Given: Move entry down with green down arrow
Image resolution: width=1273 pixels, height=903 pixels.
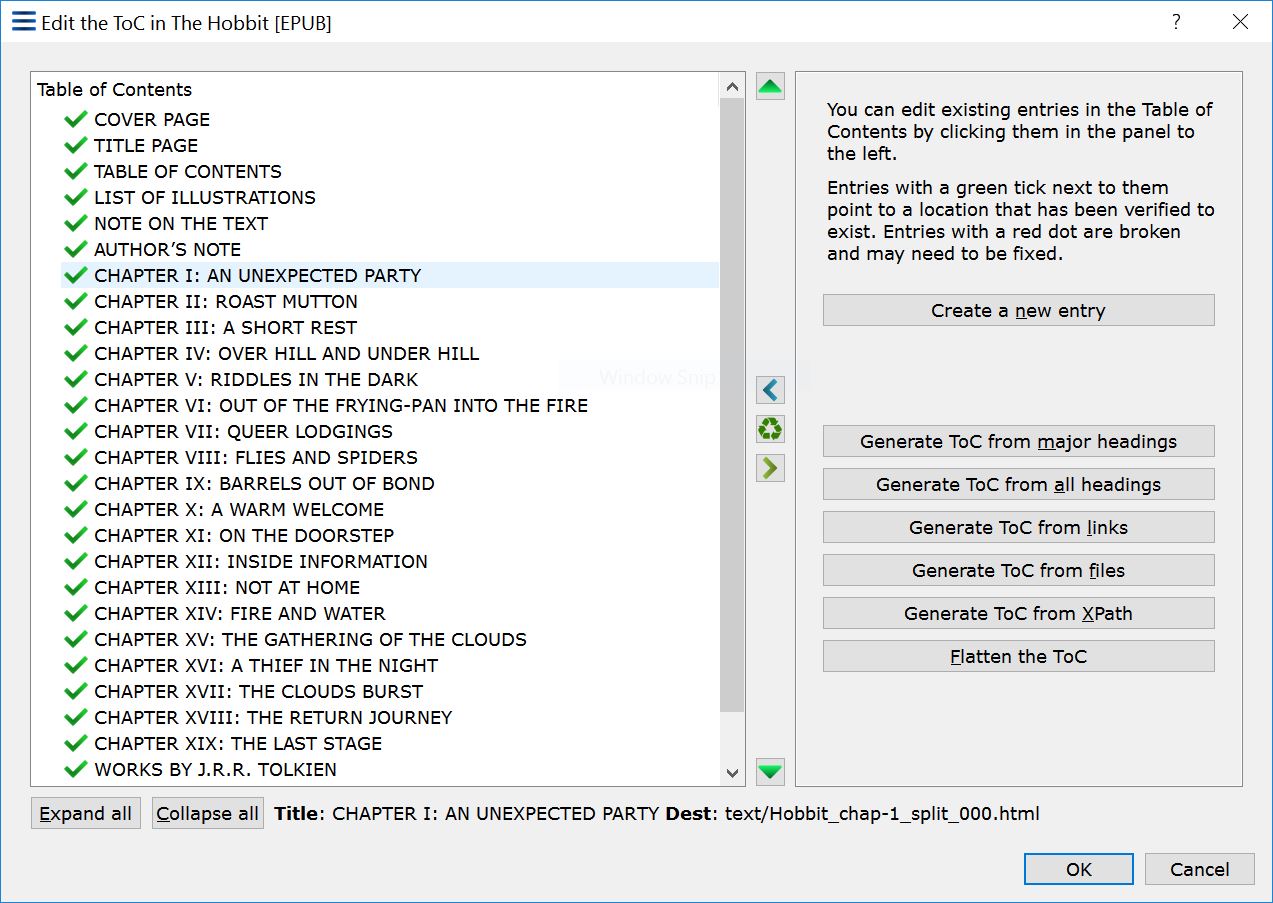Looking at the screenshot, I should (770, 772).
